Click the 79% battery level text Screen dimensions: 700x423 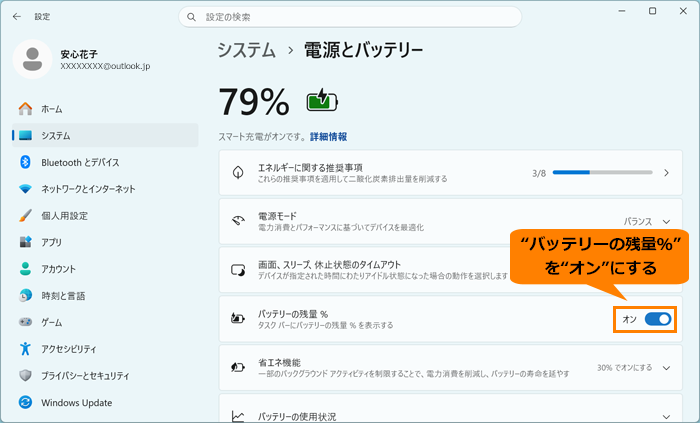point(254,102)
